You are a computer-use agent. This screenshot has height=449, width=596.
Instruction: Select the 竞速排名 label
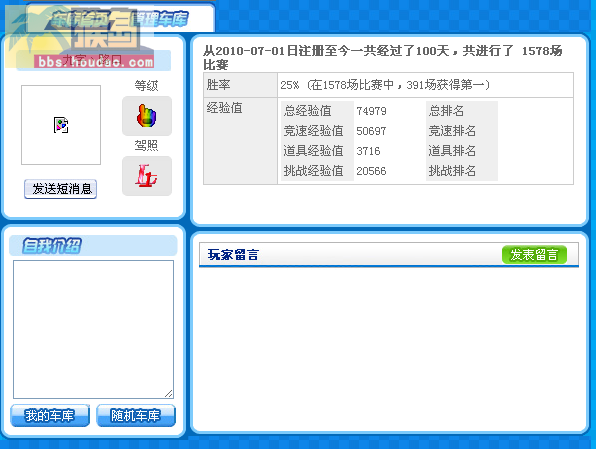[x=452, y=131]
